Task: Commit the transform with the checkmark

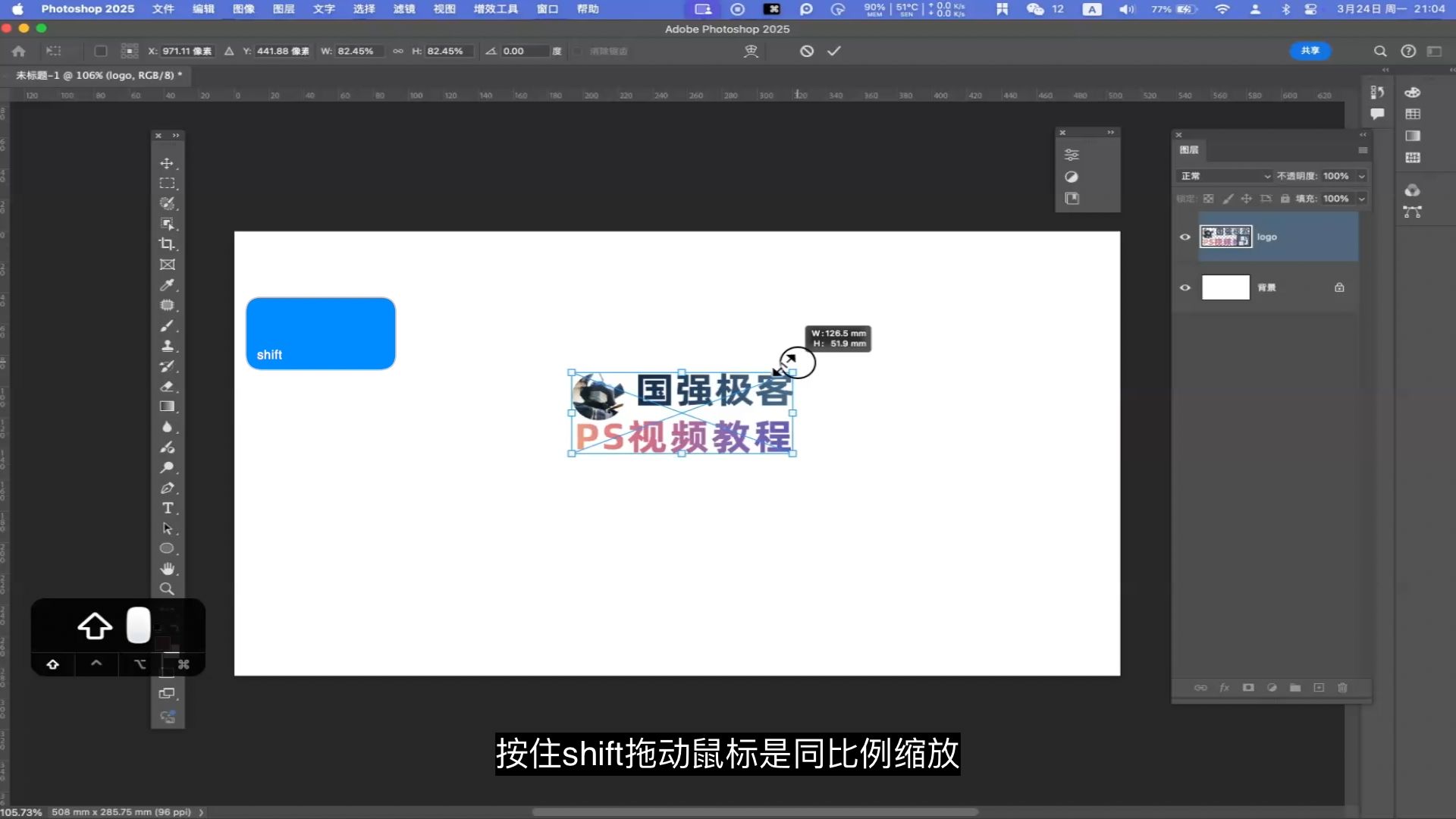Action: pos(834,51)
